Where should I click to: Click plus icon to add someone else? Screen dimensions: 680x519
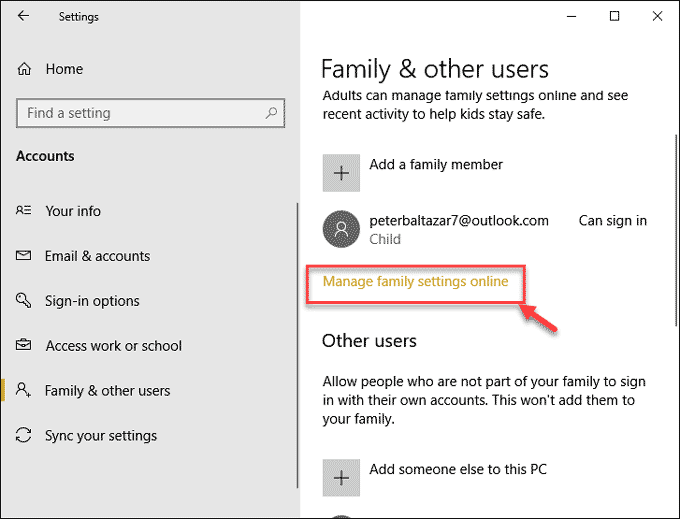(341, 478)
